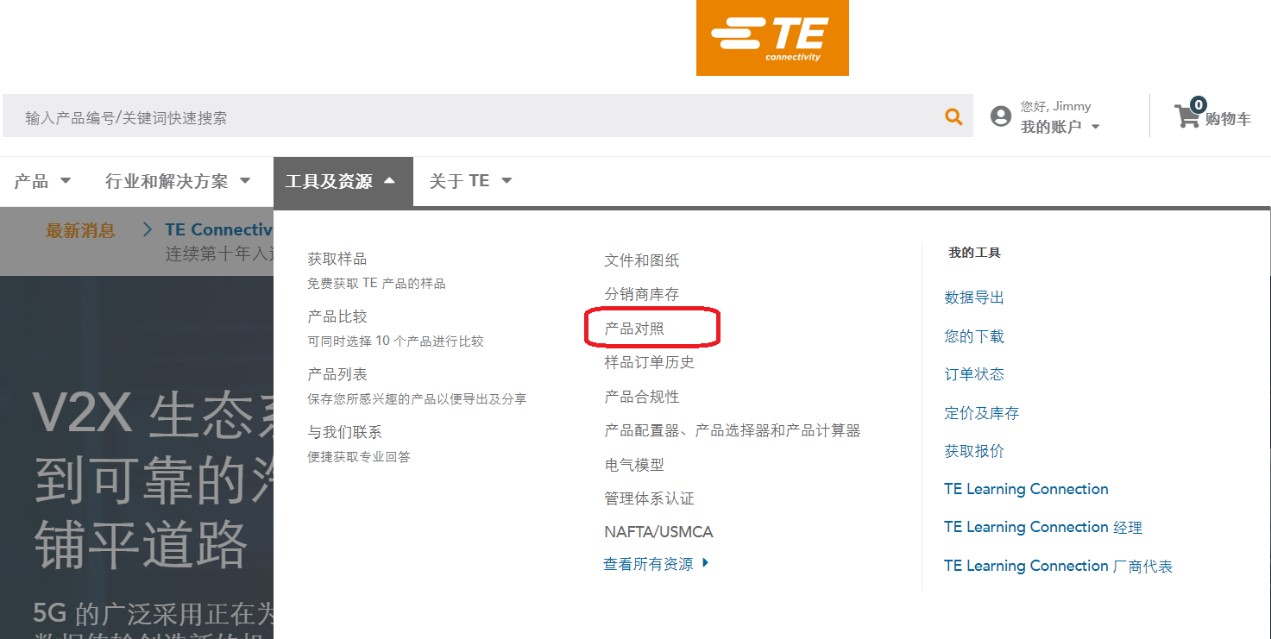Open 产品列表 menu entry
The image size is (1271, 639).
337,374
